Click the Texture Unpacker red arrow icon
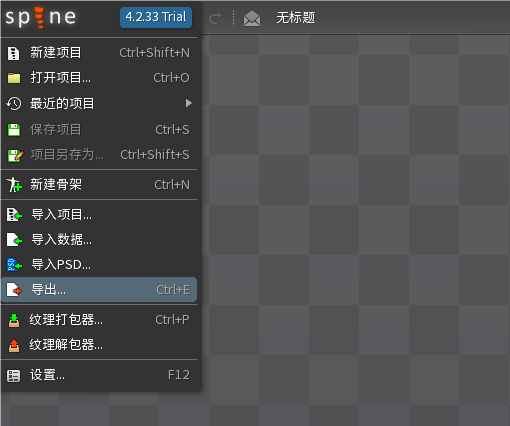510x426 pixels. coord(14,345)
